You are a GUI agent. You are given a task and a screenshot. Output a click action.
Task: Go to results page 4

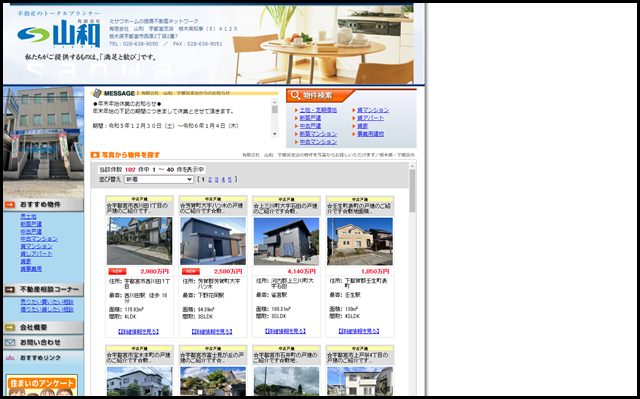pos(223,180)
